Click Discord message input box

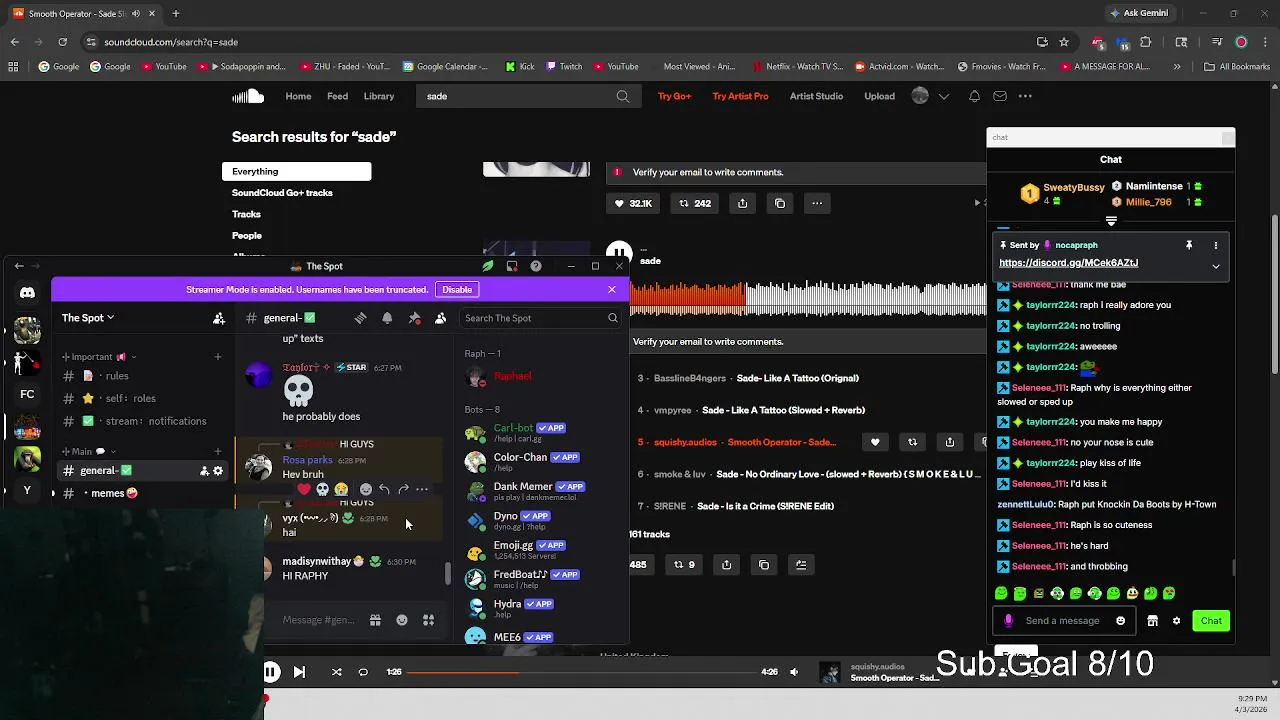click(318, 620)
